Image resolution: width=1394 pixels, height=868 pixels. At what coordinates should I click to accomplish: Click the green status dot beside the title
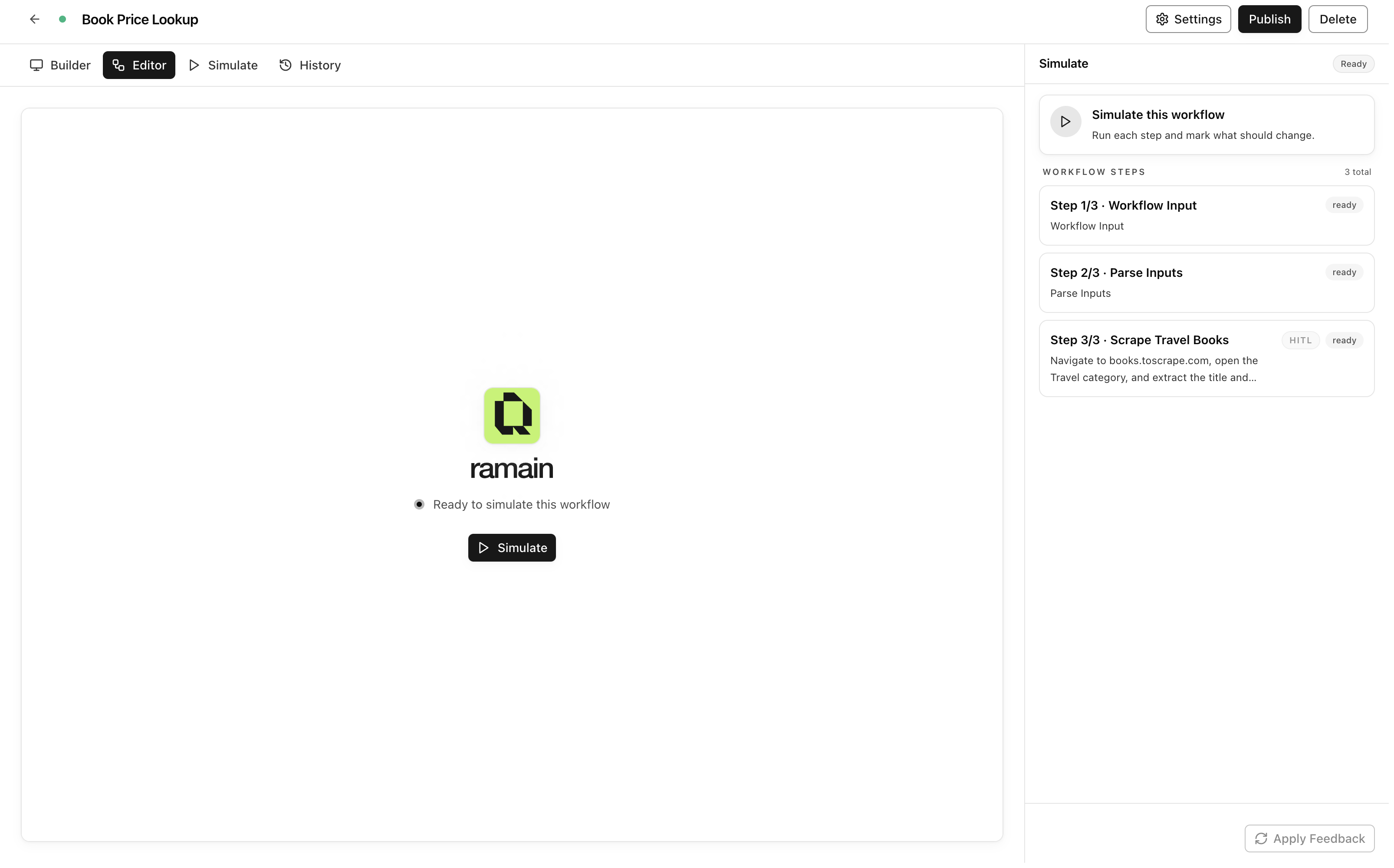pyautogui.click(x=62, y=19)
